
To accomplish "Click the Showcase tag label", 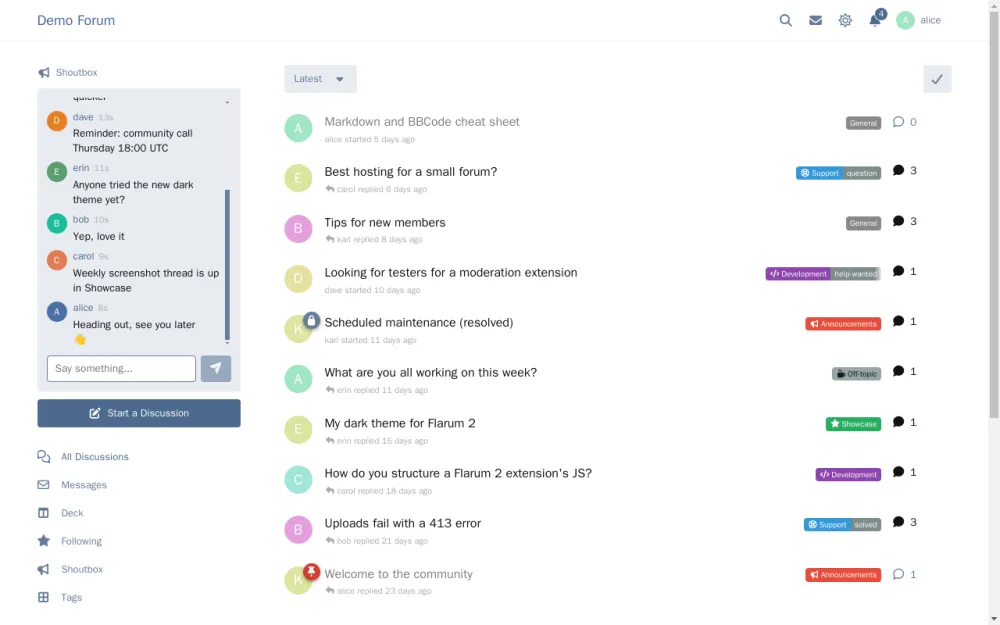I will coord(853,424).
